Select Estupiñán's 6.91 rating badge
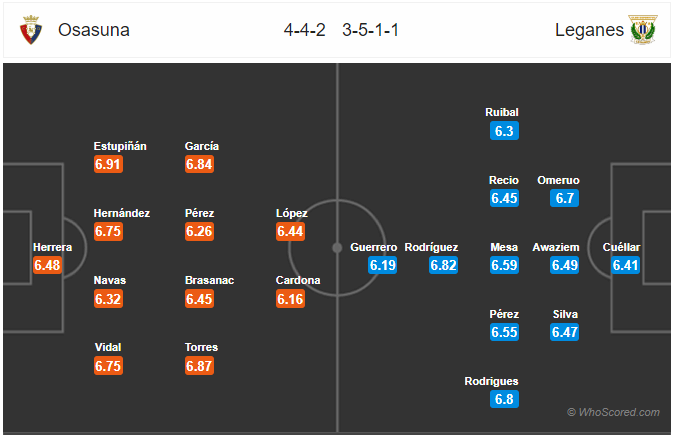 pos(108,164)
